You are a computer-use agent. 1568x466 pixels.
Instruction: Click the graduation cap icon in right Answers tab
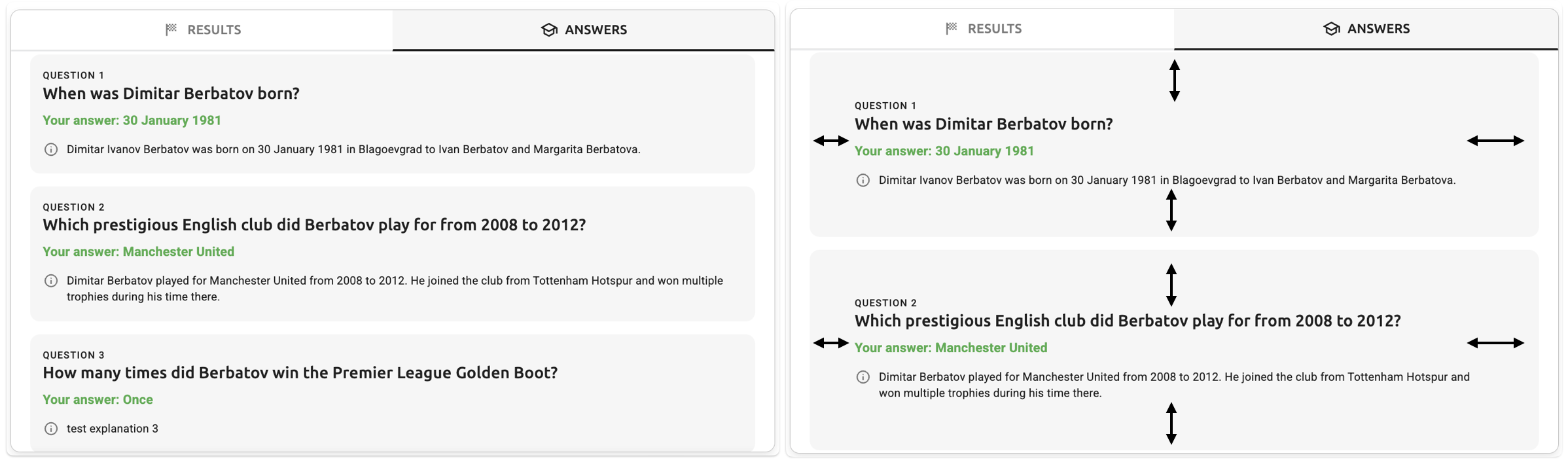[1331, 29]
